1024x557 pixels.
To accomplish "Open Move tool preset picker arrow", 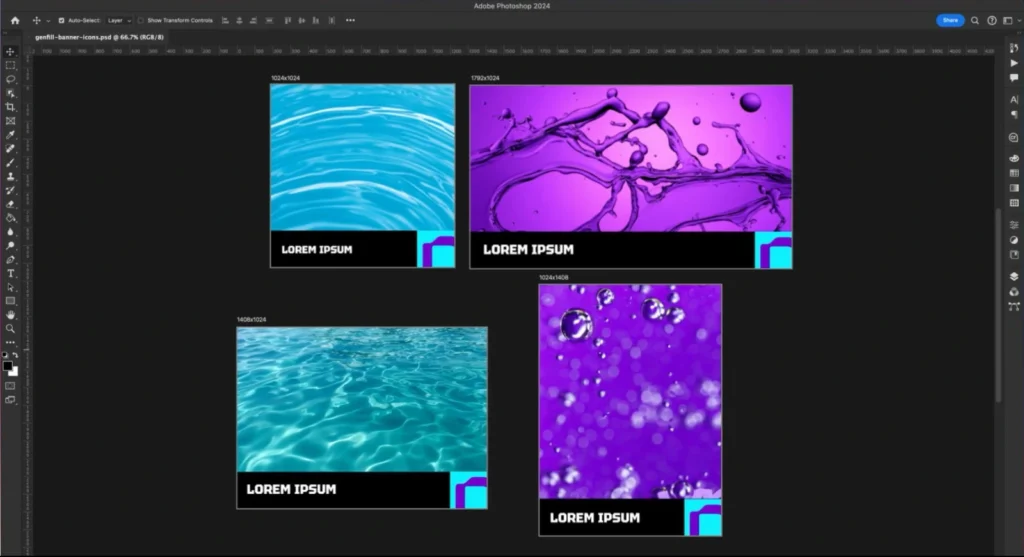I will [48, 21].
